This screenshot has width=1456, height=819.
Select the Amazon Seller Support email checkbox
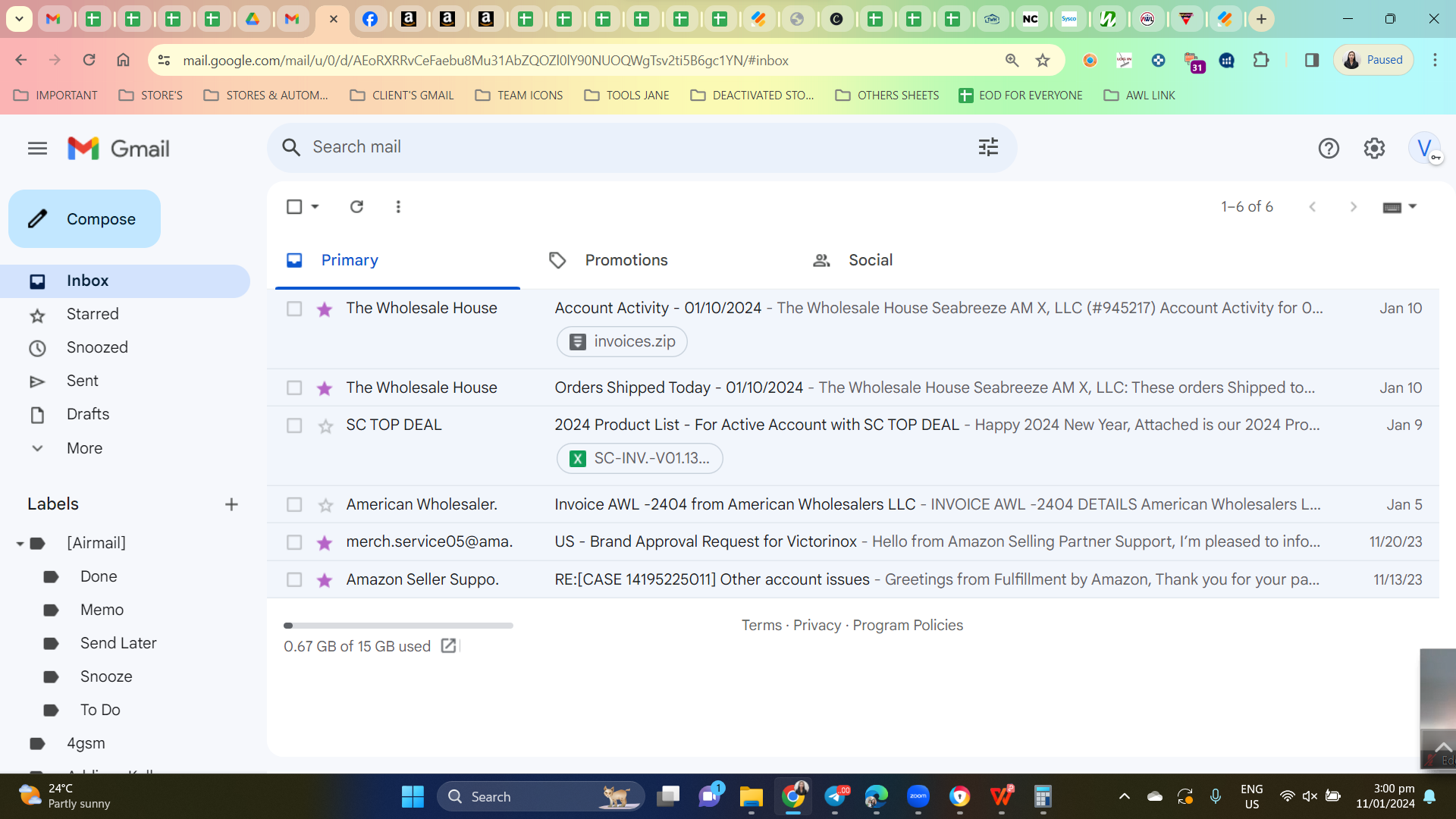[x=294, y=580]
